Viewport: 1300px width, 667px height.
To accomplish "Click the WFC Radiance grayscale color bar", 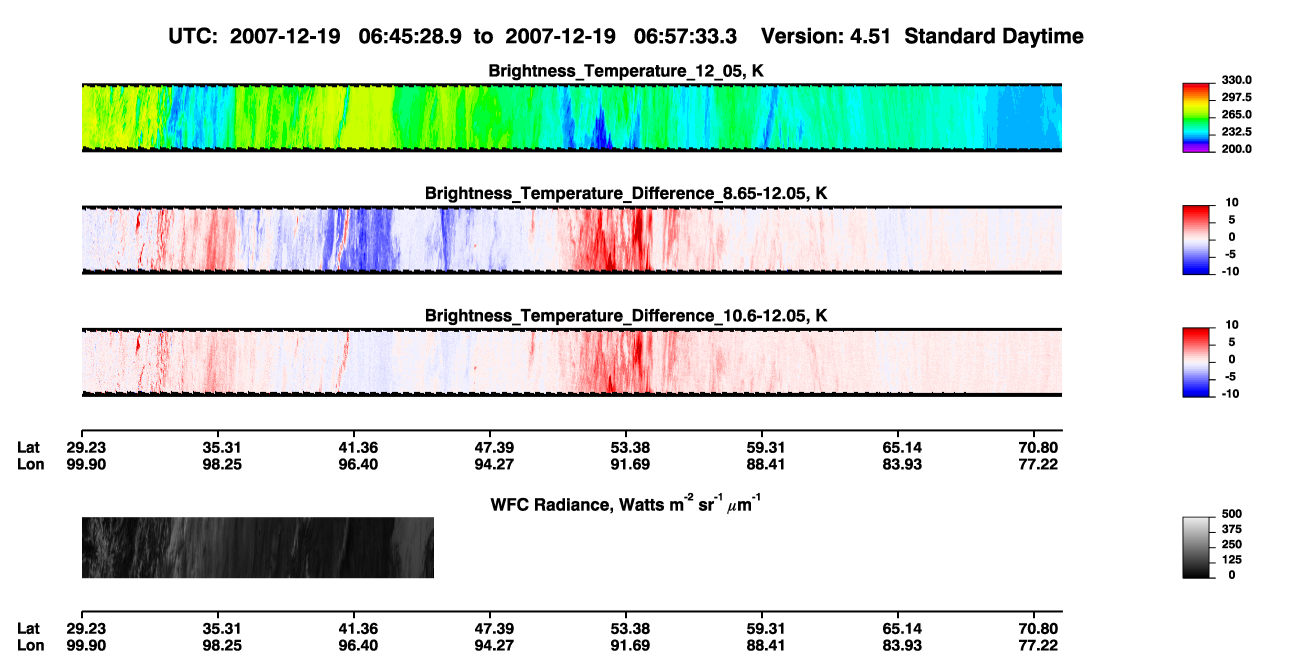I will pos(1198,548).
